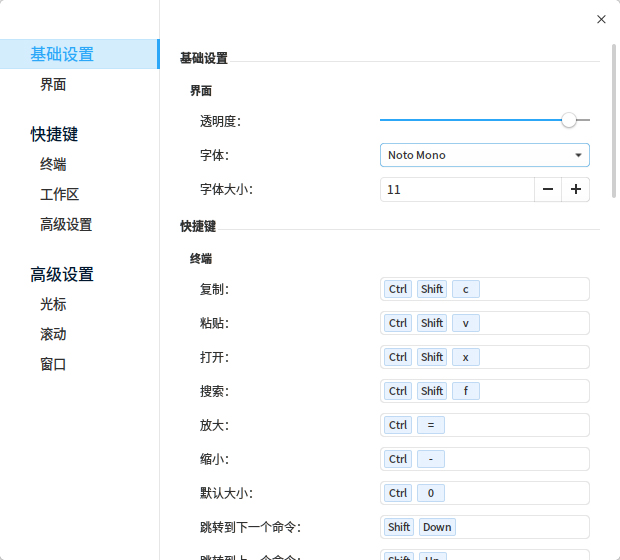The image size is (620, 560).
Task: Open 高级设置 under 快捷键 in sidebar
Action: coord(66,225)
